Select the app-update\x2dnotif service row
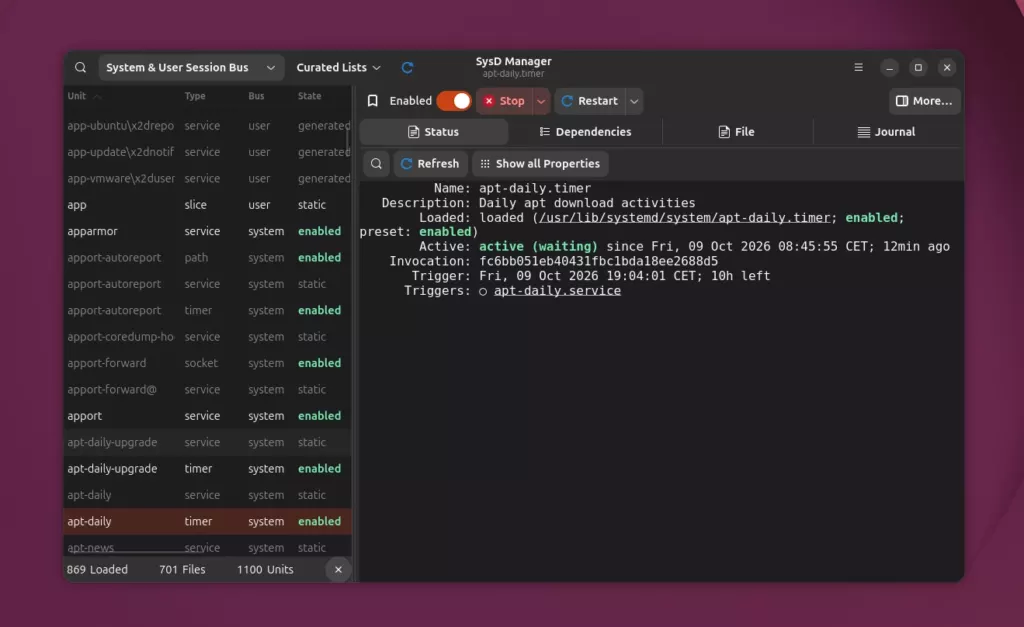The height and width of the screenshot is (627, 1024). click(x=208, y=152)
